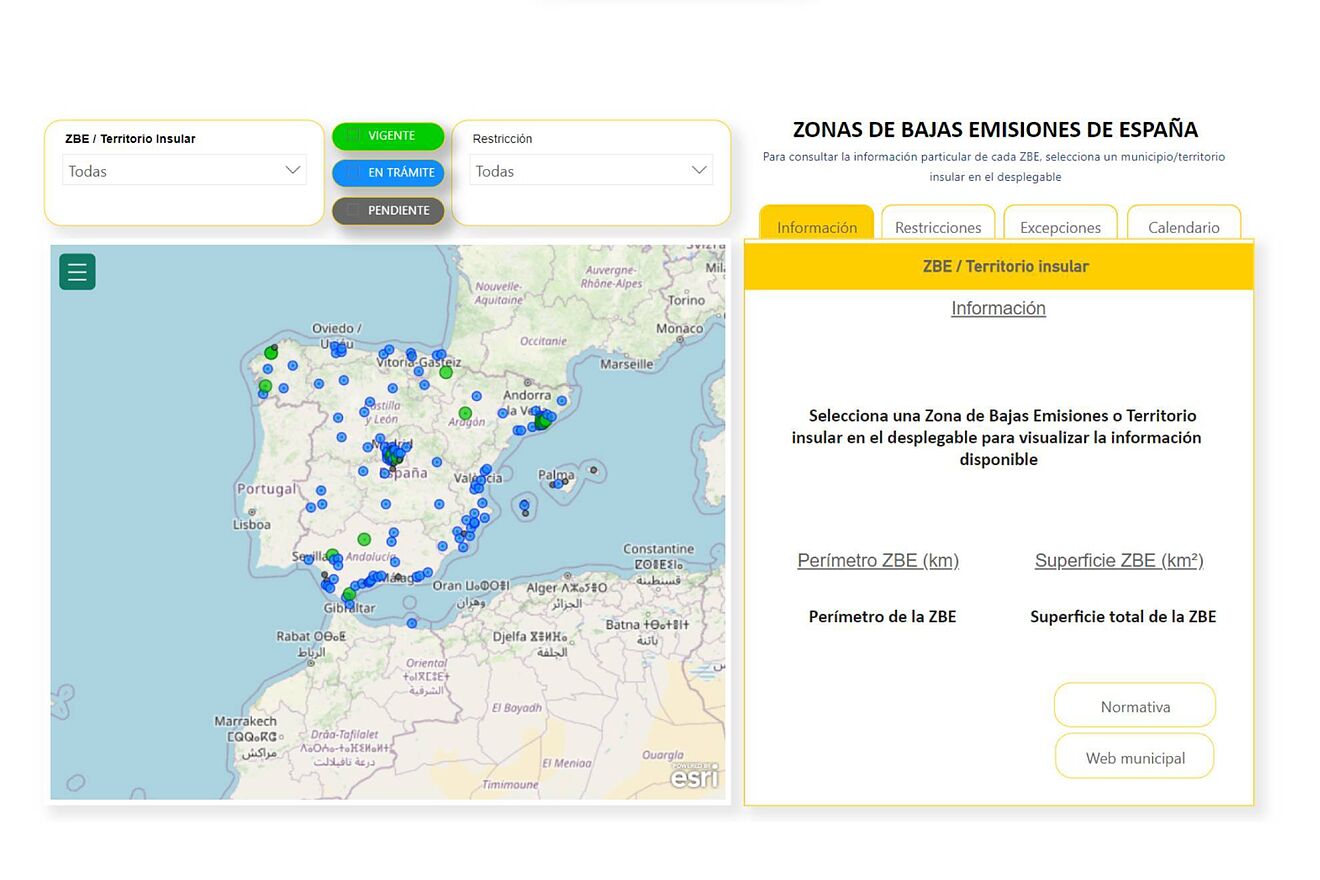This screenshot has height=880, width=1320.
Task: Open the map hamburger menu
Action: (x=77, y=271)
